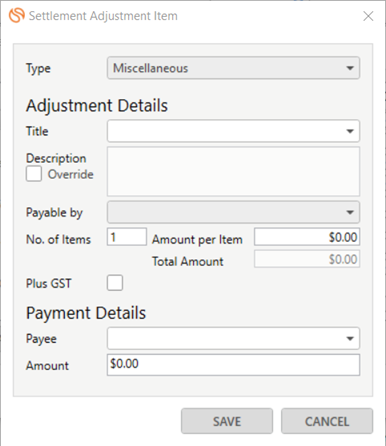The width and height of the screenshot is (386, 446).
Task: Click the SAVE button
Action: 227,421
